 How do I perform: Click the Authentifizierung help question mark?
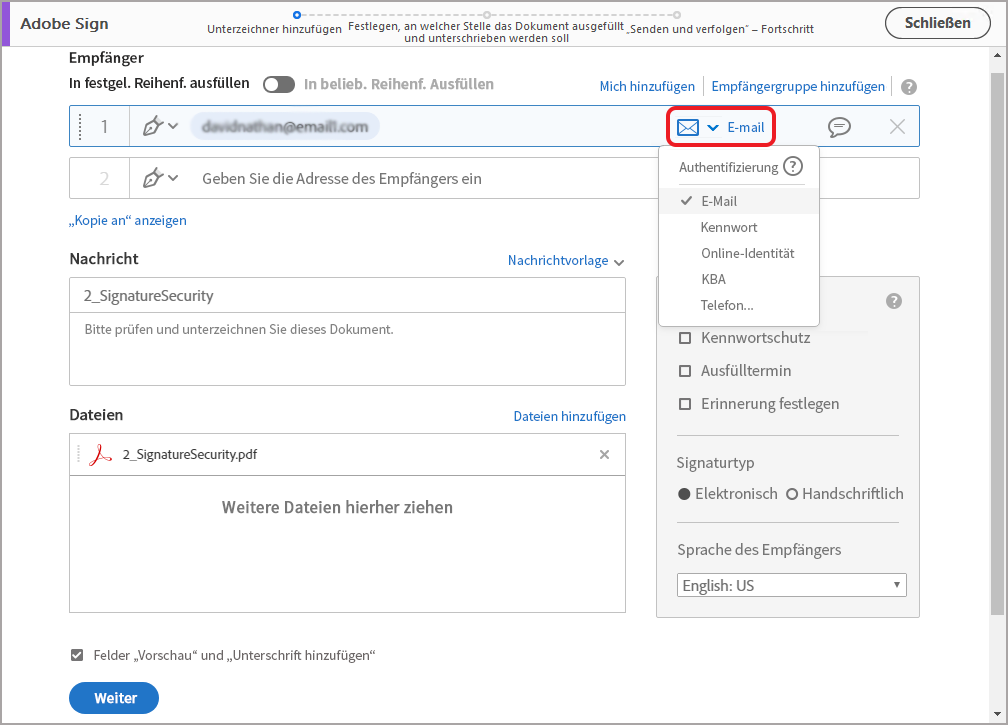(x=793, y=167)
